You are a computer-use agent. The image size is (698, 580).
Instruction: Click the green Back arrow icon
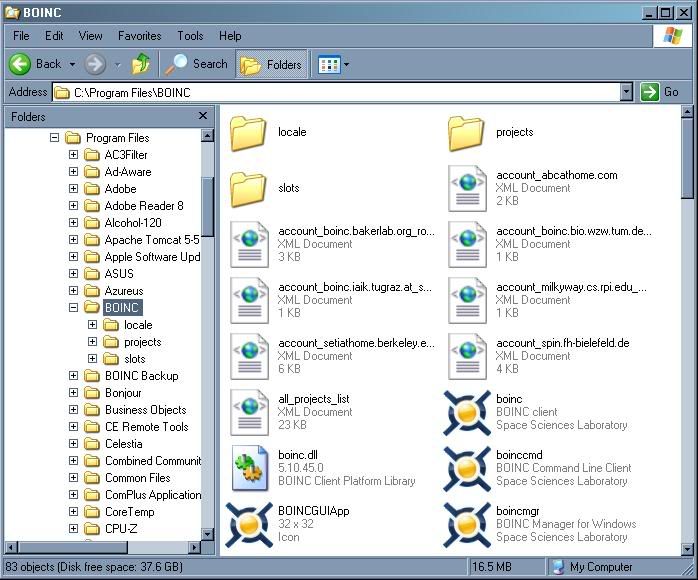[x=20, y=65]
